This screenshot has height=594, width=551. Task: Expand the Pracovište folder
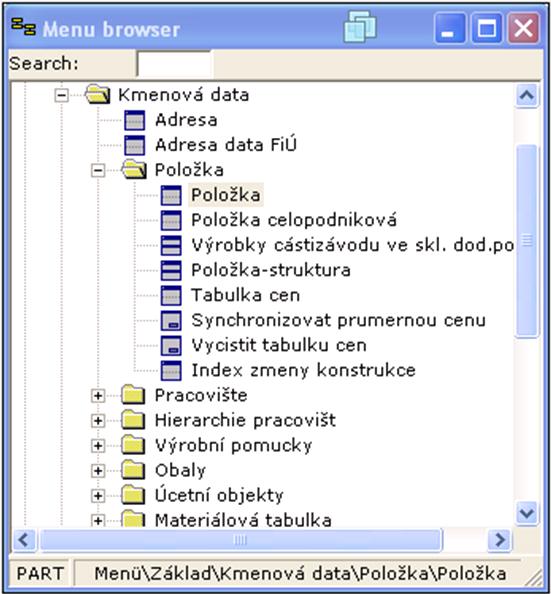click(98, 396)
